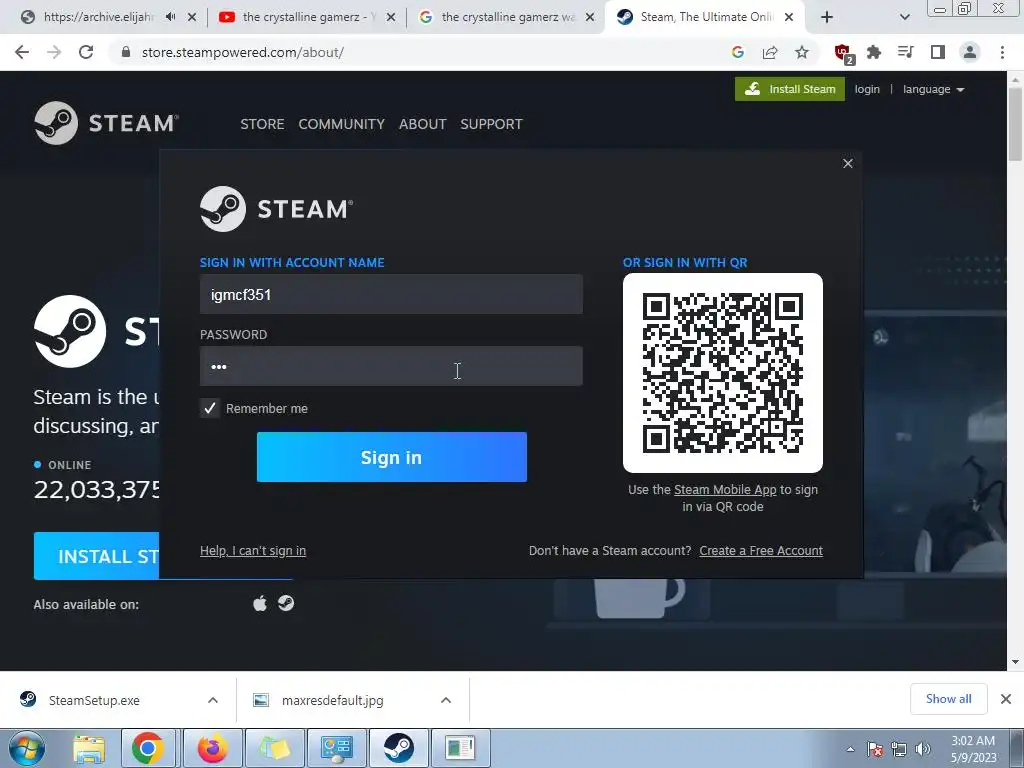Focus the account name input field

391,295
